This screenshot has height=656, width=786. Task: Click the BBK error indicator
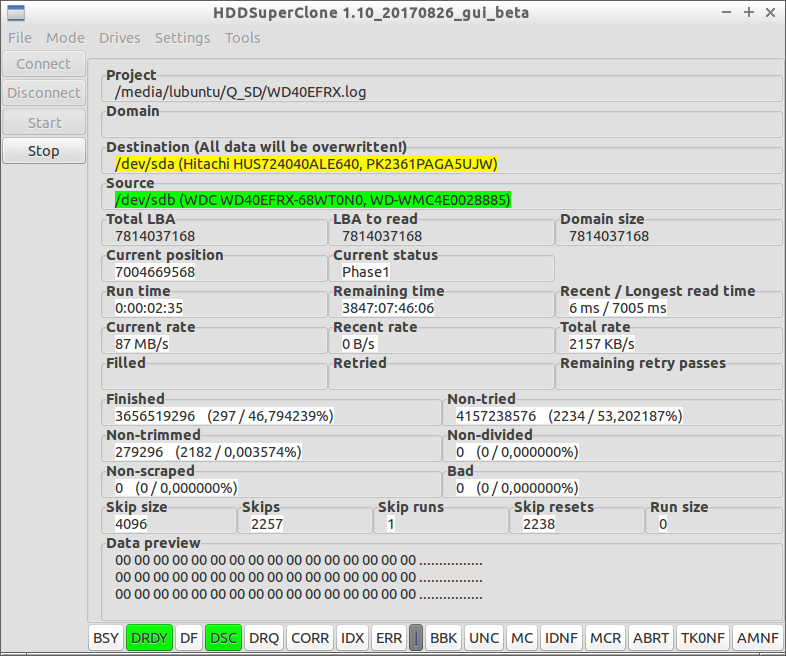click(444, 638)
